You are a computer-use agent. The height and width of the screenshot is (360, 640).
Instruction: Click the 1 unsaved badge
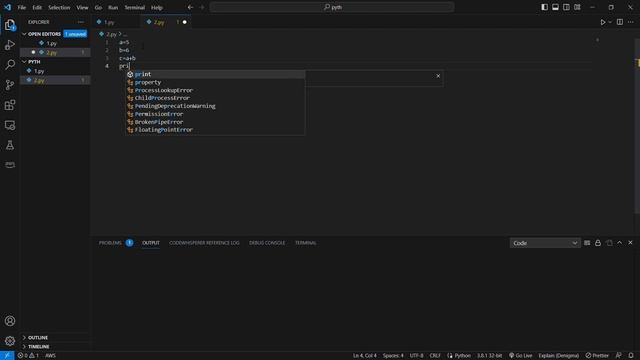click(75, 34)
